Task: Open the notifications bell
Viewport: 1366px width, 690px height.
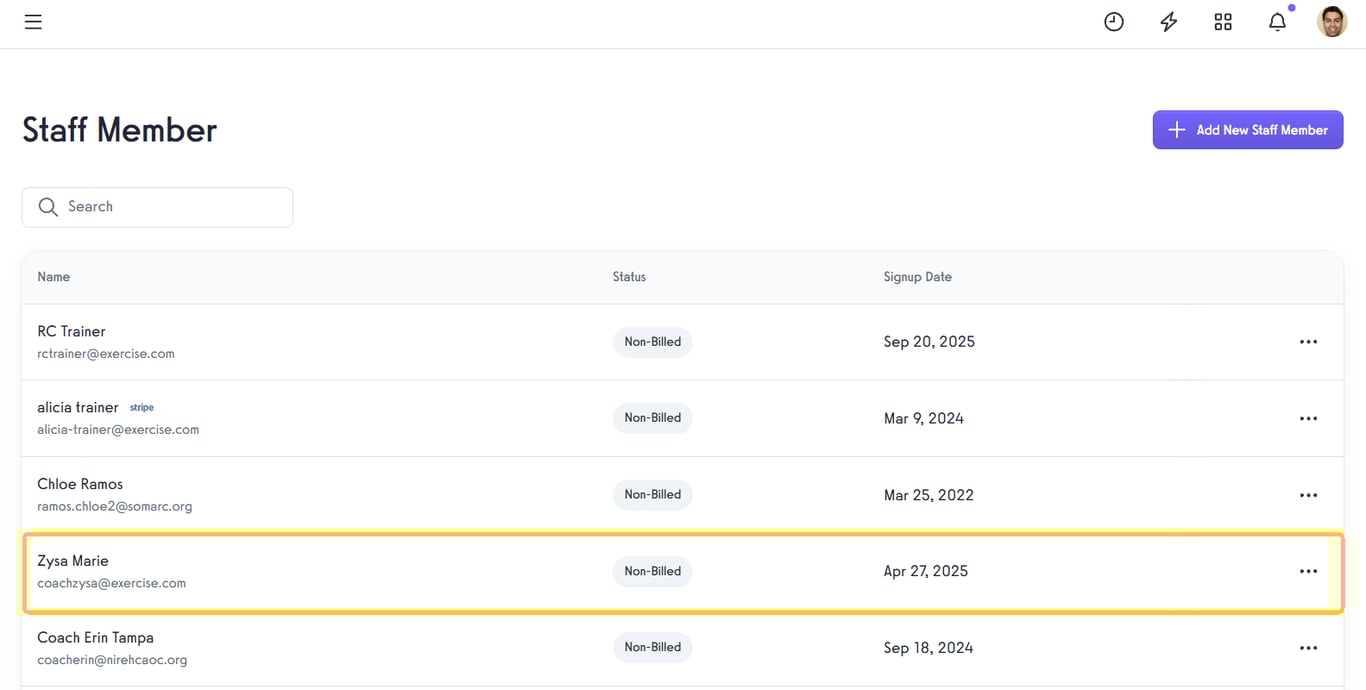Action: [x=1277, y=22]
